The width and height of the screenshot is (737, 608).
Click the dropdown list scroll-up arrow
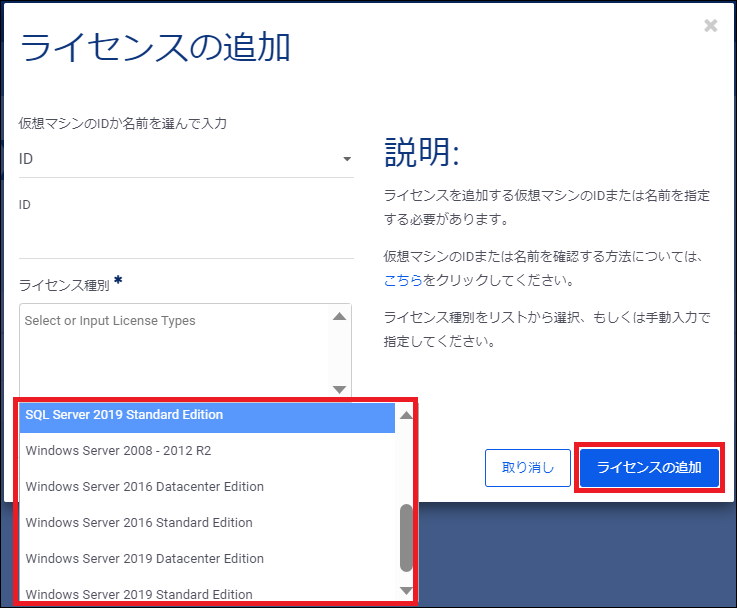[406, 415]
